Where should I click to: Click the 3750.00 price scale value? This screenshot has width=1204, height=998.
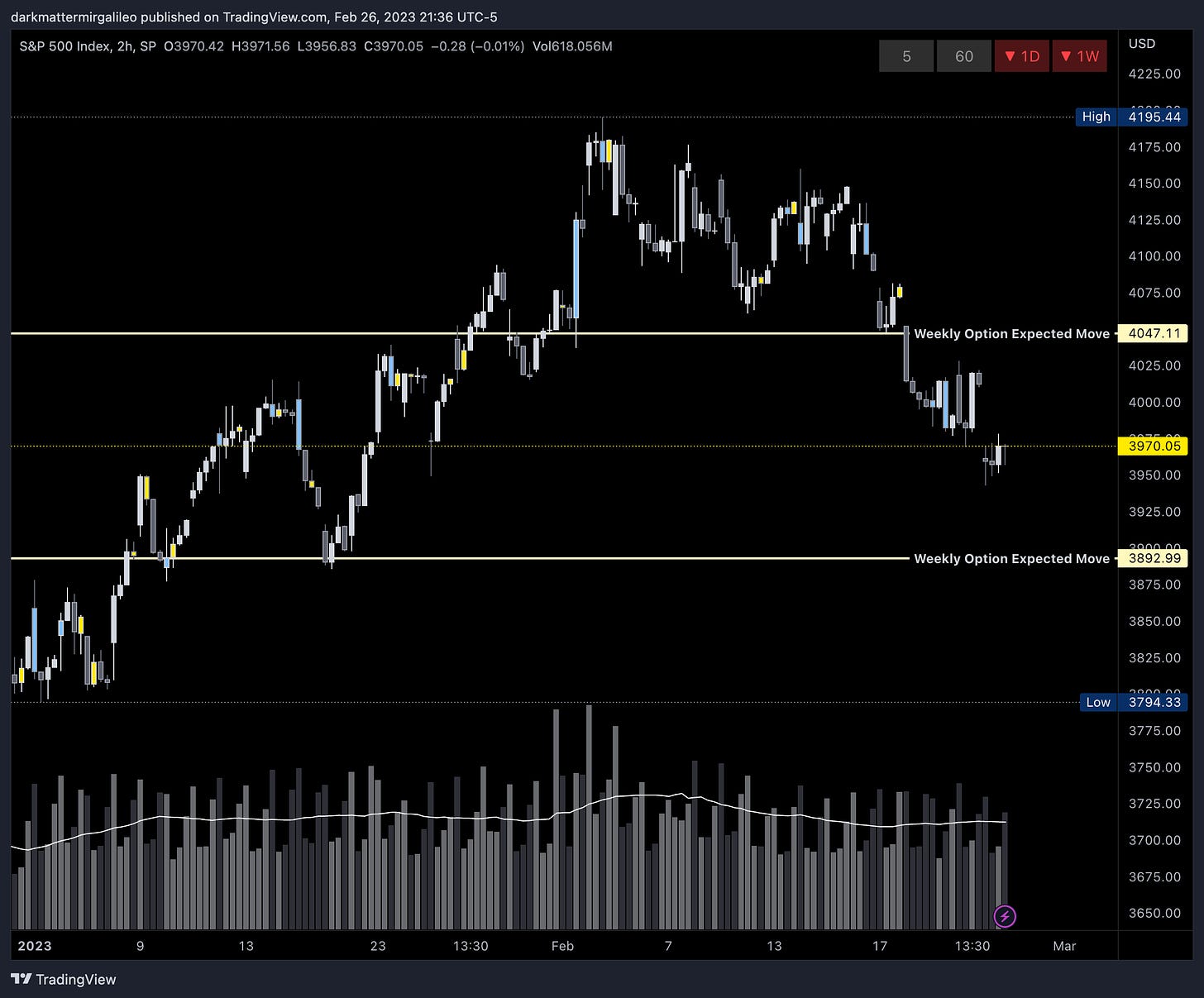pos(1154,767)
